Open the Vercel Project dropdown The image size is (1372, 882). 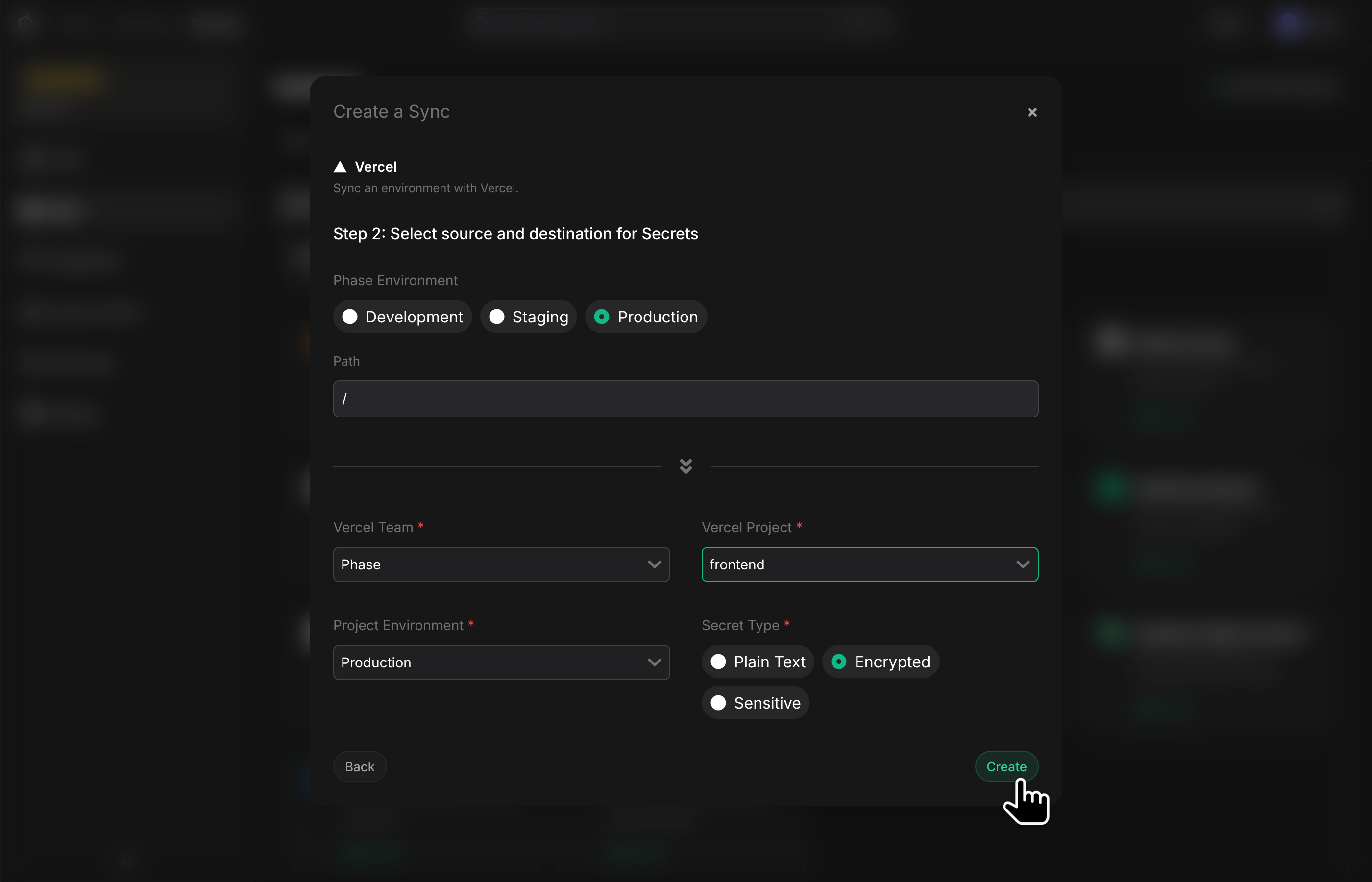[870, 564]
